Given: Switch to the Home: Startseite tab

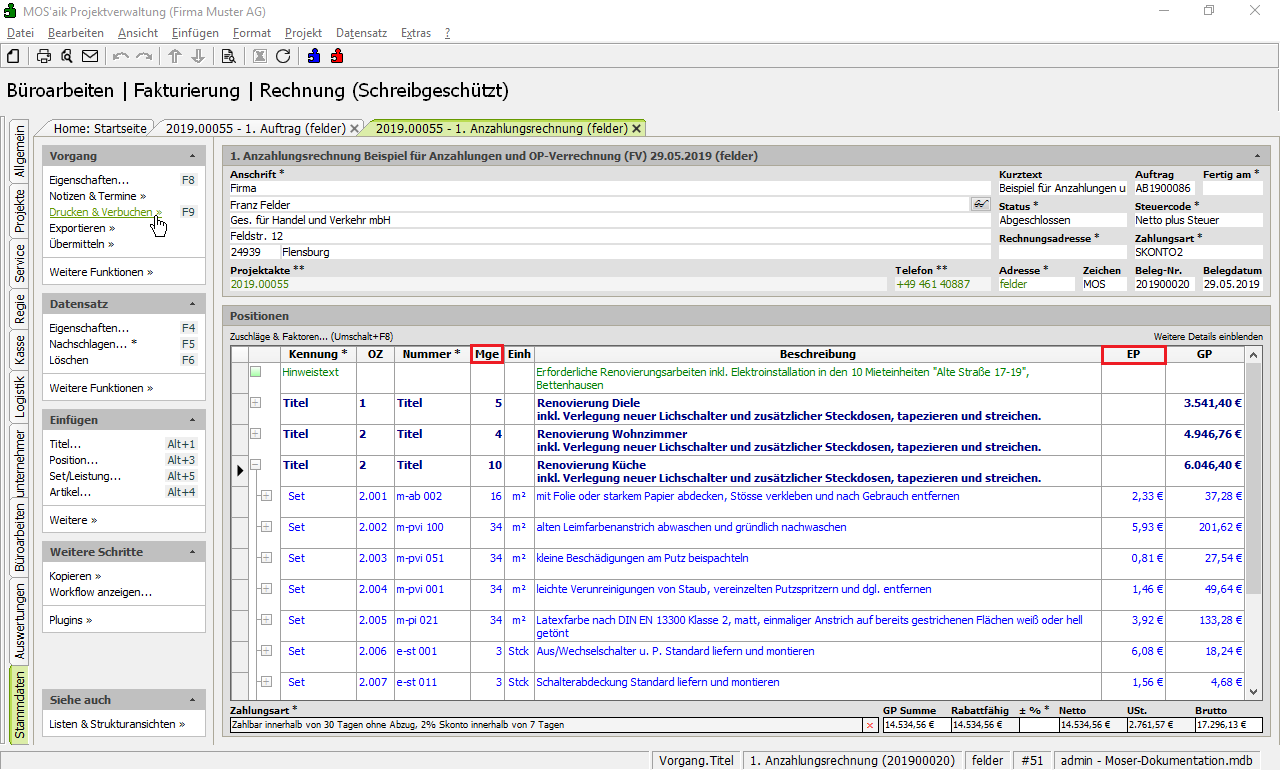Looking at the screenshot, I should pyautogui.click(x=100, y=128).
